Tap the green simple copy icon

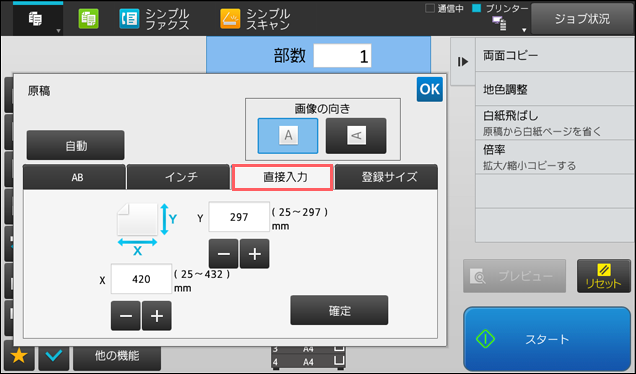(88, 19)
